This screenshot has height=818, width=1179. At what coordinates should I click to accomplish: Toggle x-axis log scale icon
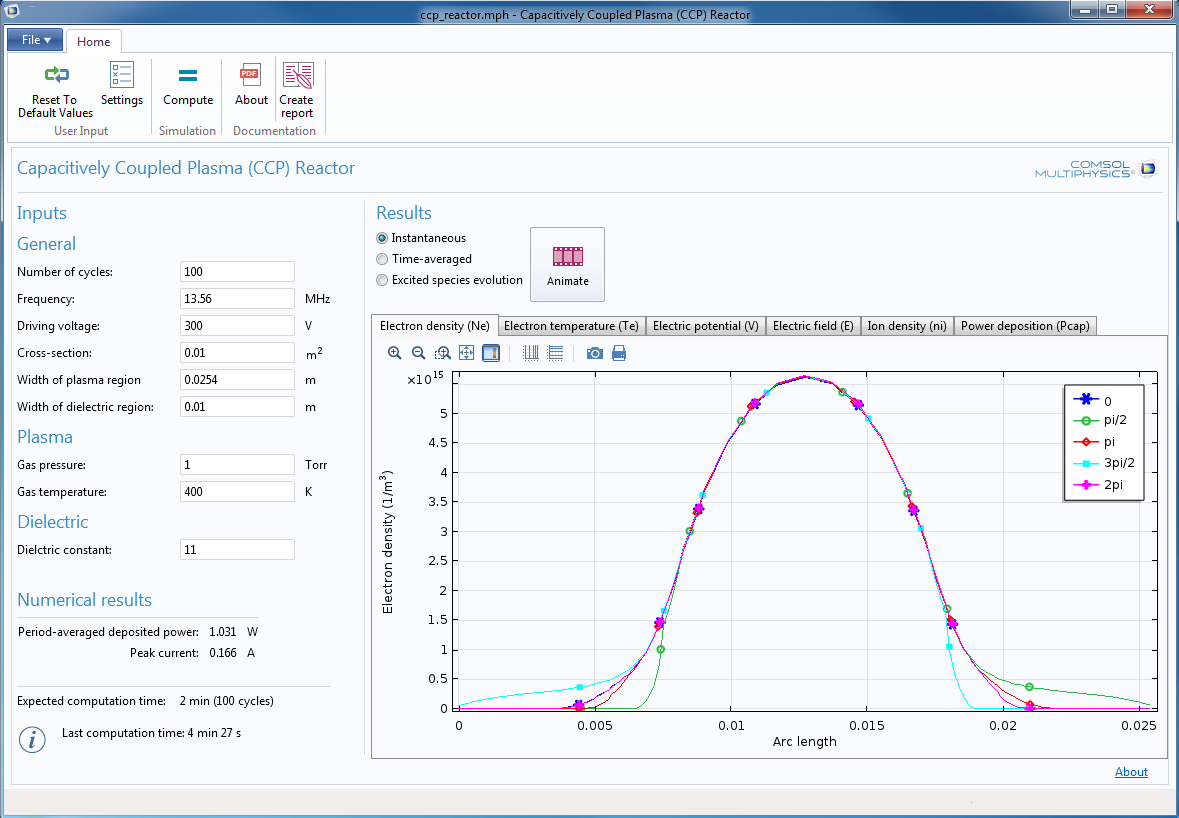[x=531, y=353]
